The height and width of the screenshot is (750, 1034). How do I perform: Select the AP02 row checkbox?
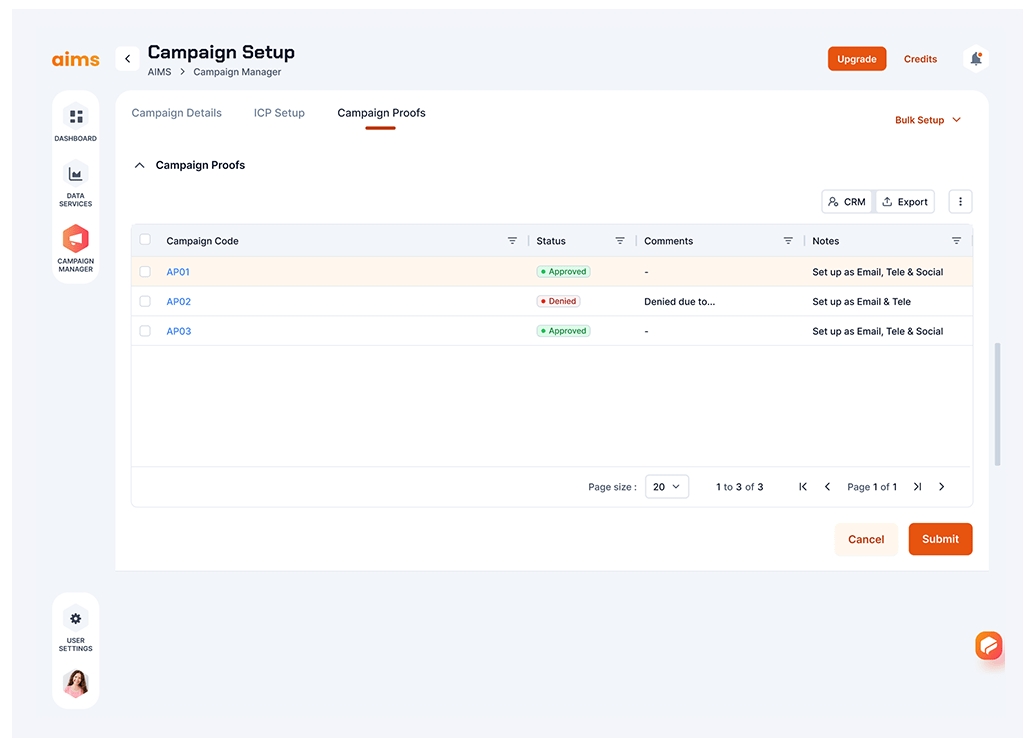pyautogui.click(x=145, y=301)
